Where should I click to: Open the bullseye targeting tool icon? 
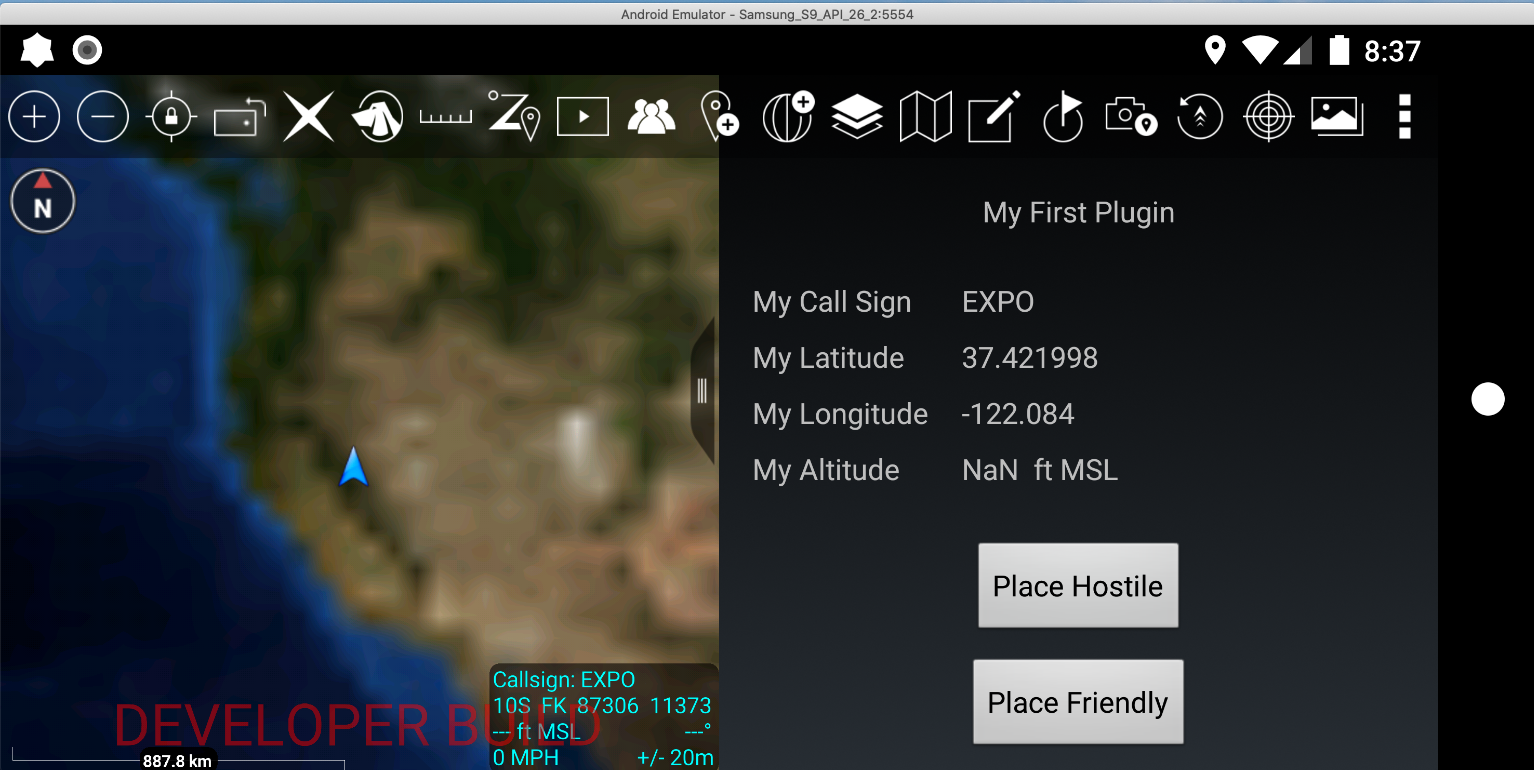click(1268, 117)
